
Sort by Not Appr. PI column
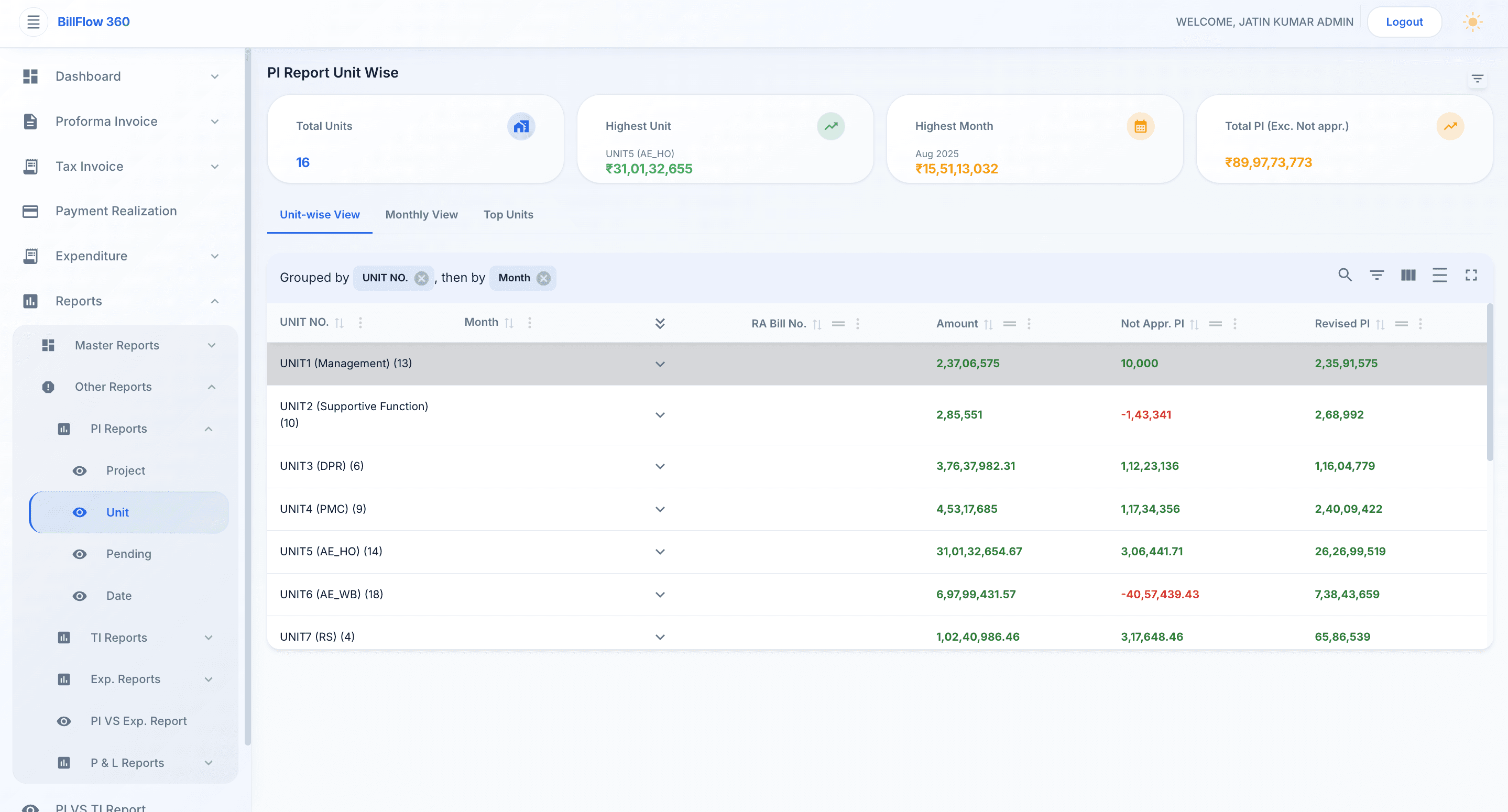click(1194, 324)
